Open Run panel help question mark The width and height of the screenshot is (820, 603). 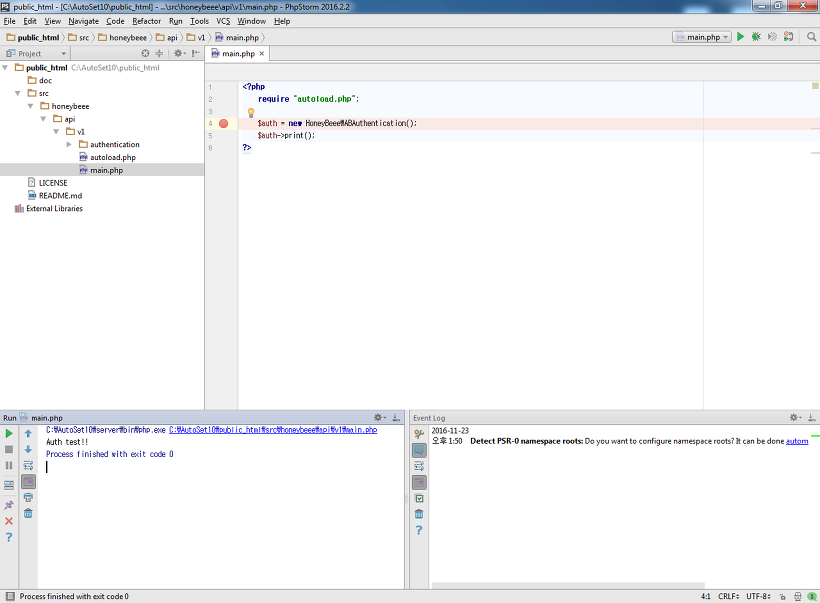pyautogui.click(x=9, y=537)
